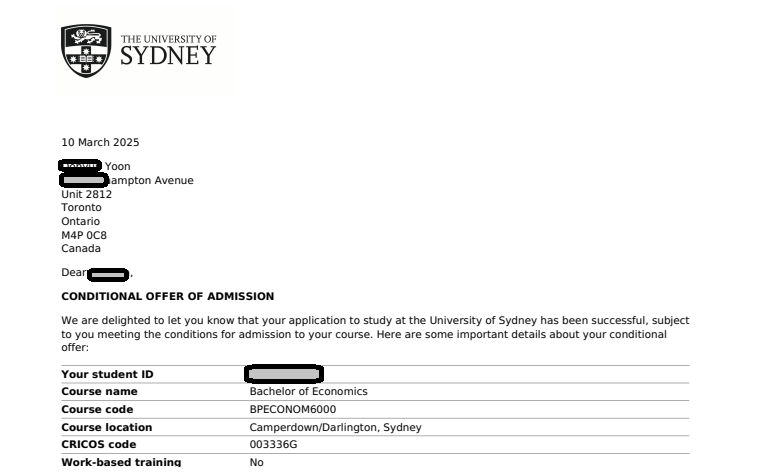Click the Unit 2812 address line
This screenshot has width=760, height=475.
(86, 194)
